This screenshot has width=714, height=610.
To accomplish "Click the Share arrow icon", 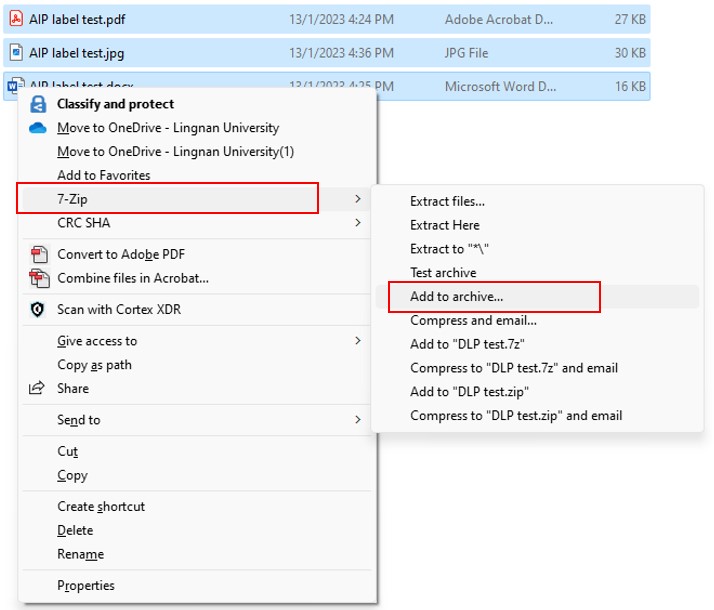I will coord(37,388).
